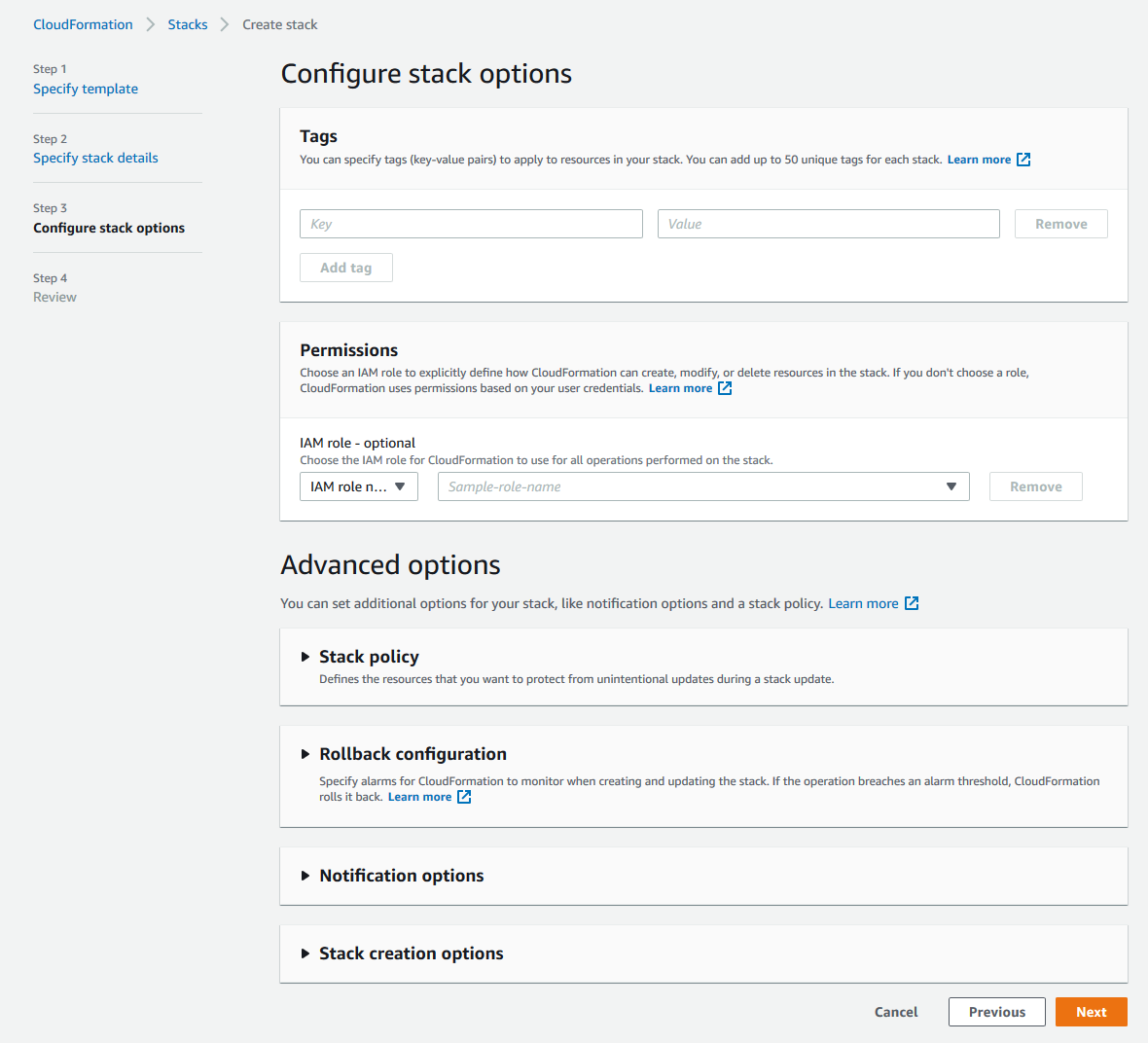Open Step 1 Specify template
1148x1043 pixels.
point(86,89)
